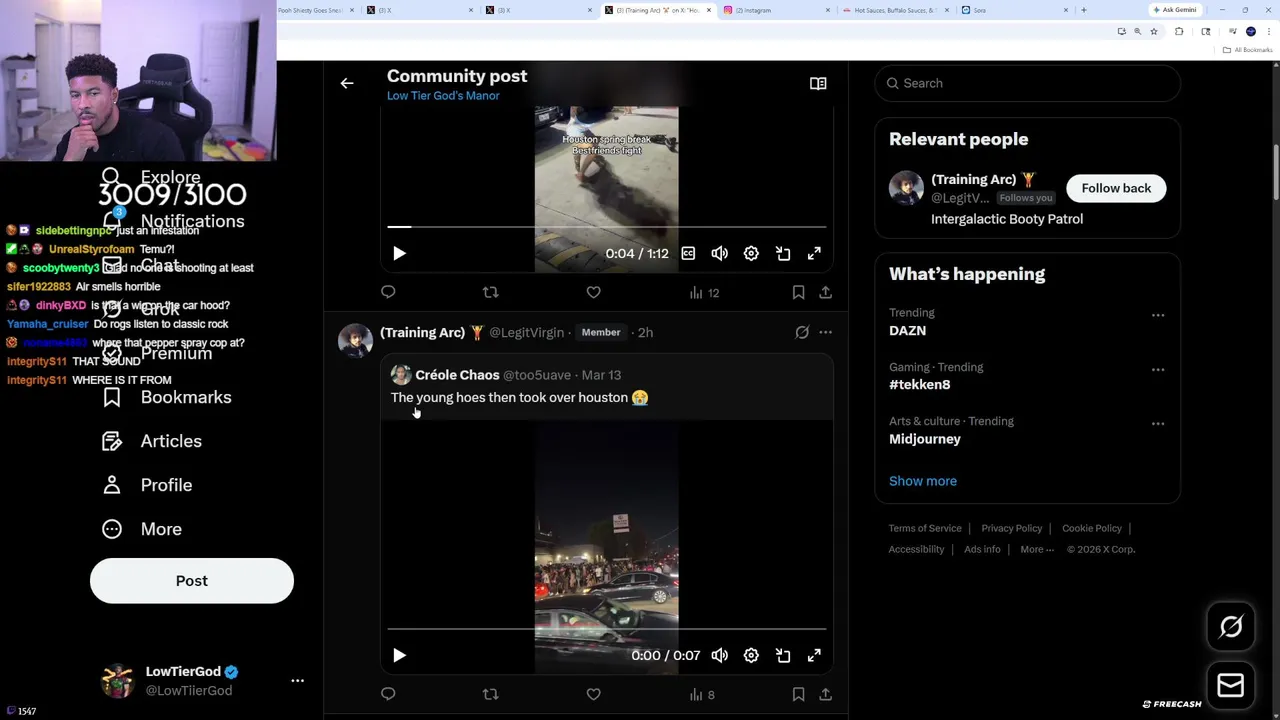This screenshot has width=1280, height=720.
Task: Focus the X search field
Action: [1027, 83]
